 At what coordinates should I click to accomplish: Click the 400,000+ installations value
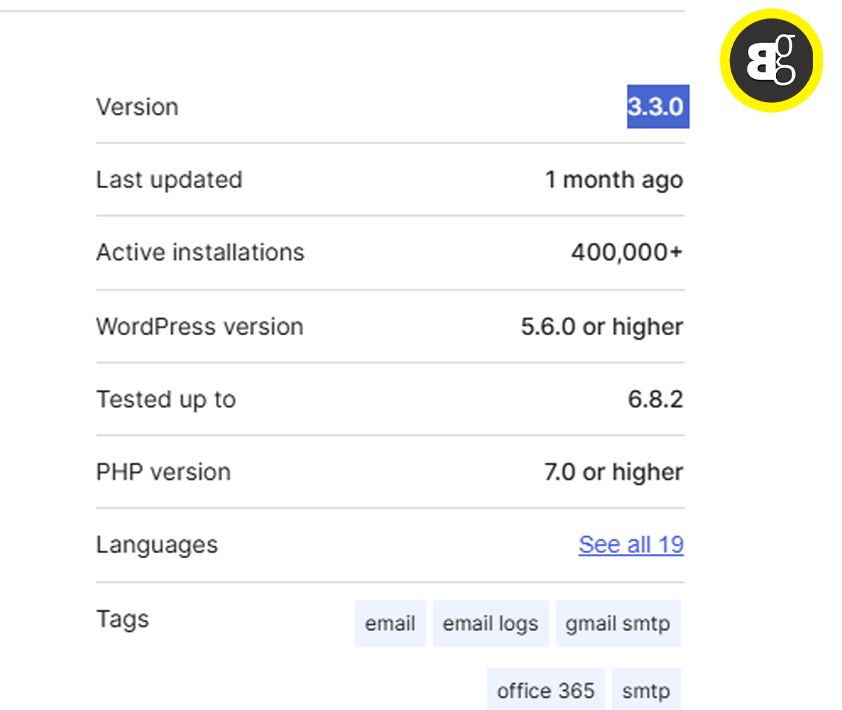[x=626, y=252]
